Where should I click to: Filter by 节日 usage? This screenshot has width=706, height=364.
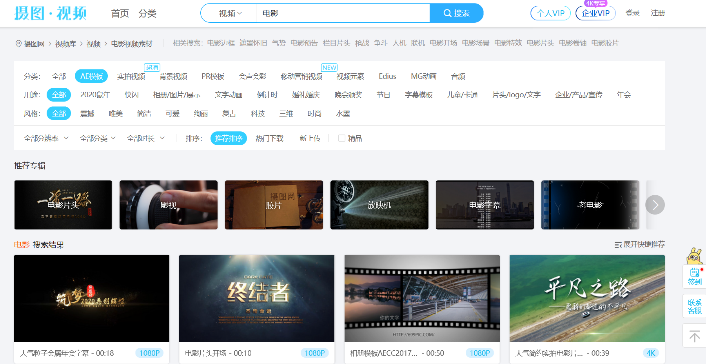point(383,95)
